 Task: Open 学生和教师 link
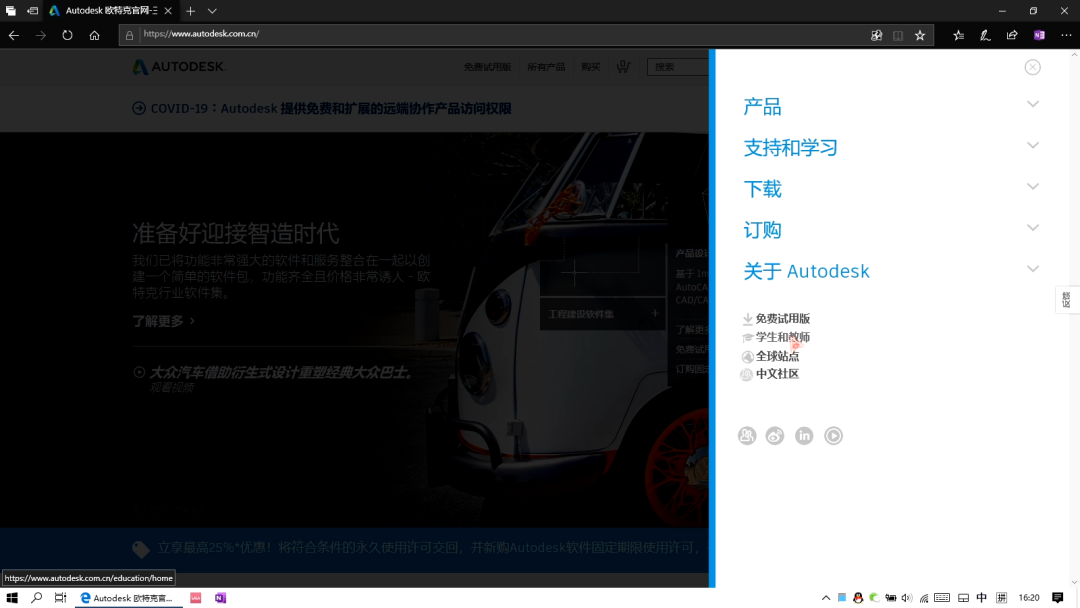(782, 337)
